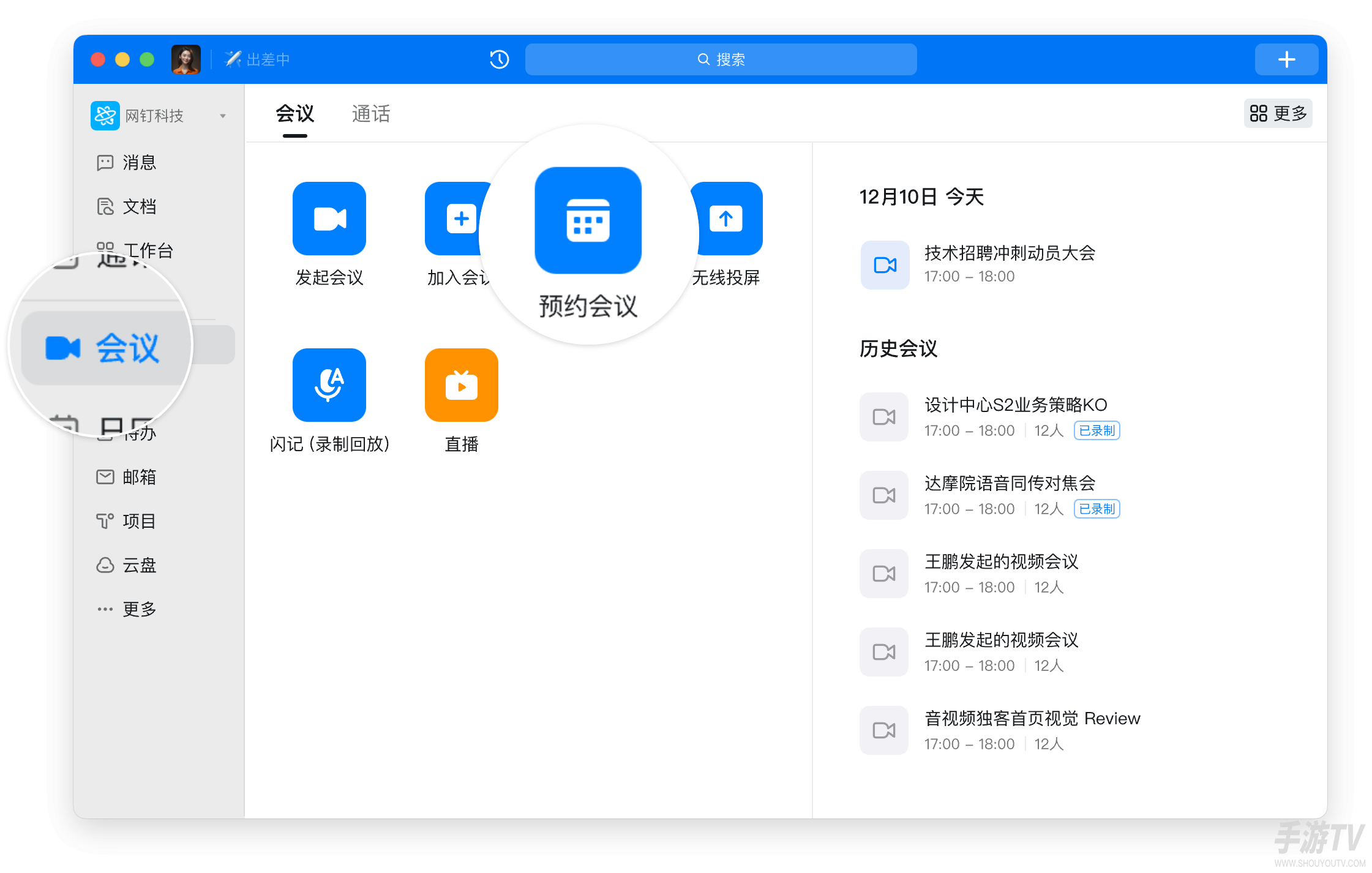Open the orange 直播 live stream icon

(x=461, y=385)
